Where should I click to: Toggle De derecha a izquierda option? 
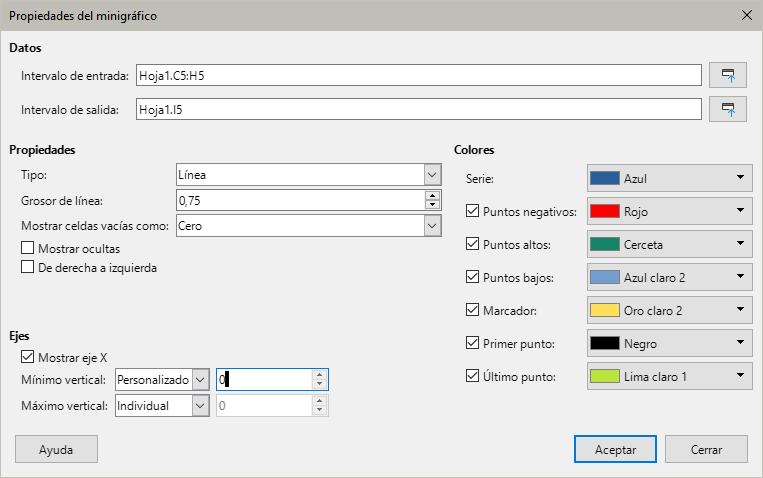tap(28, 267)
